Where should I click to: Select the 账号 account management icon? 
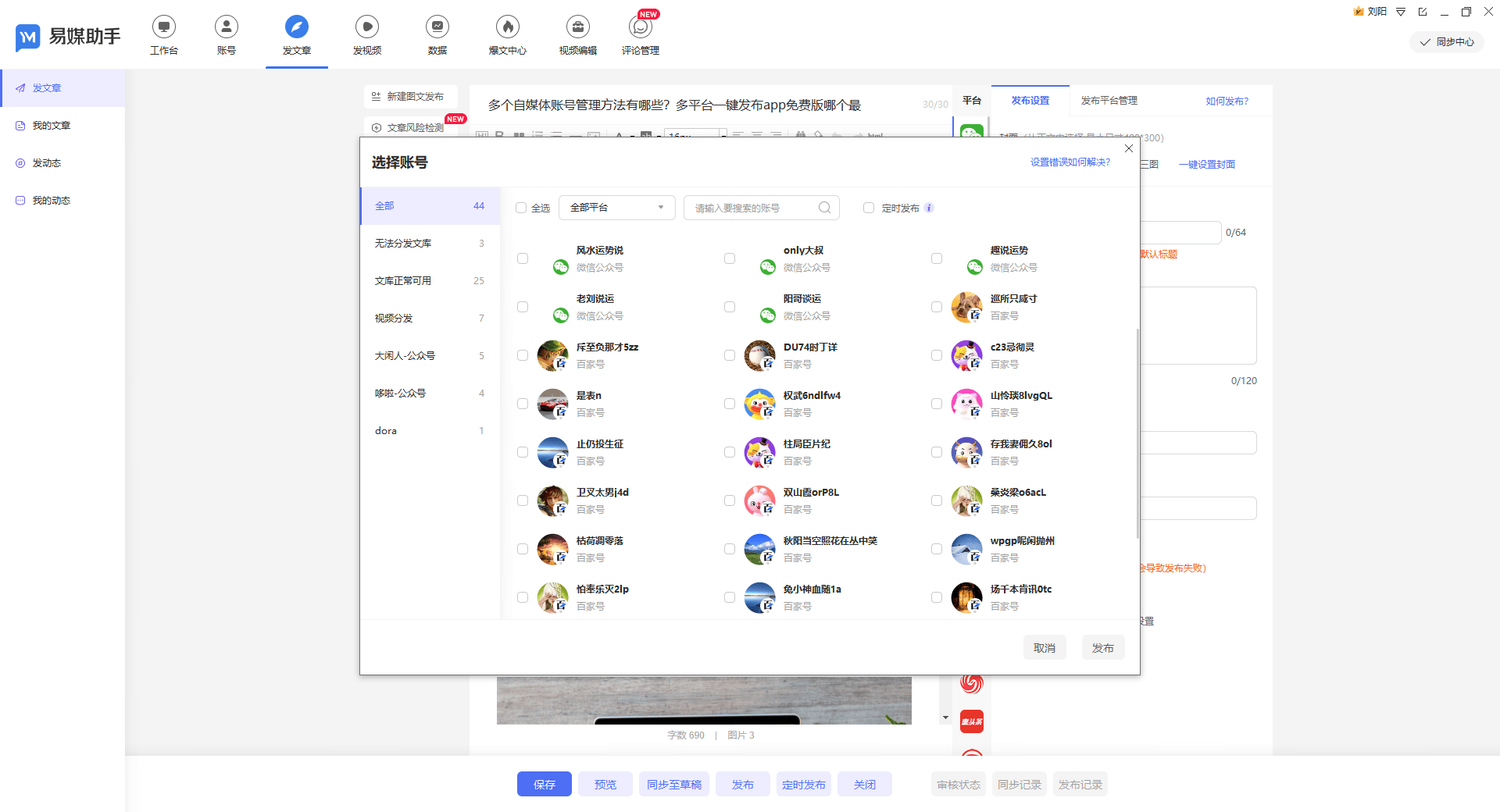(x=226, y=34)
